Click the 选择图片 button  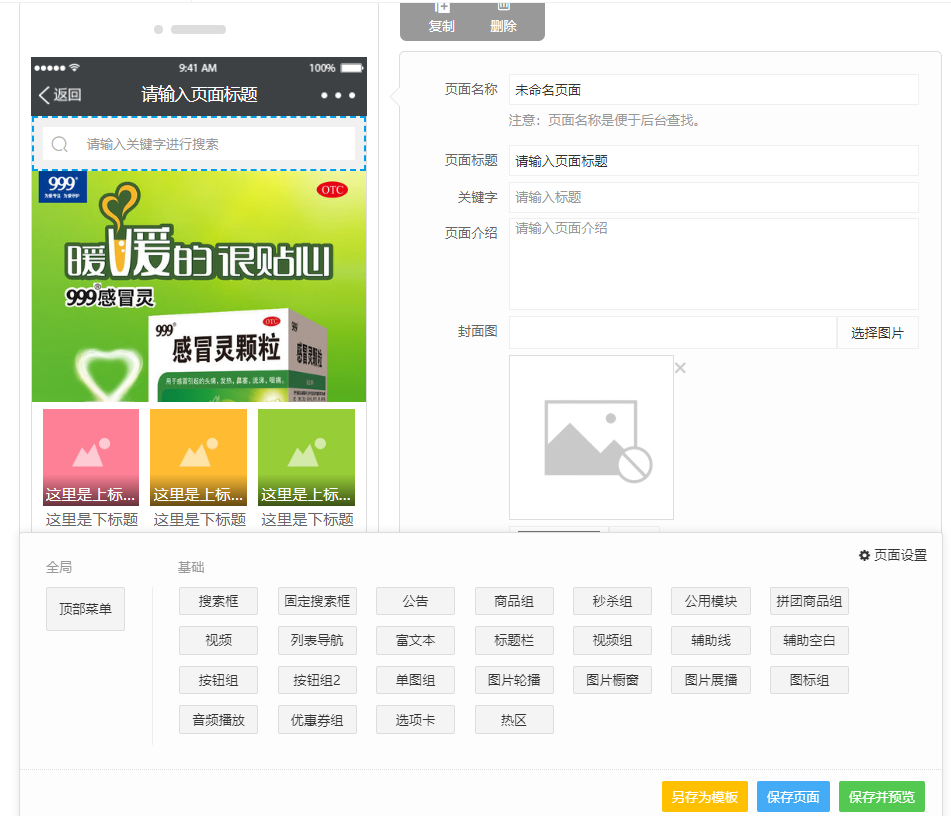click(878, 332)
